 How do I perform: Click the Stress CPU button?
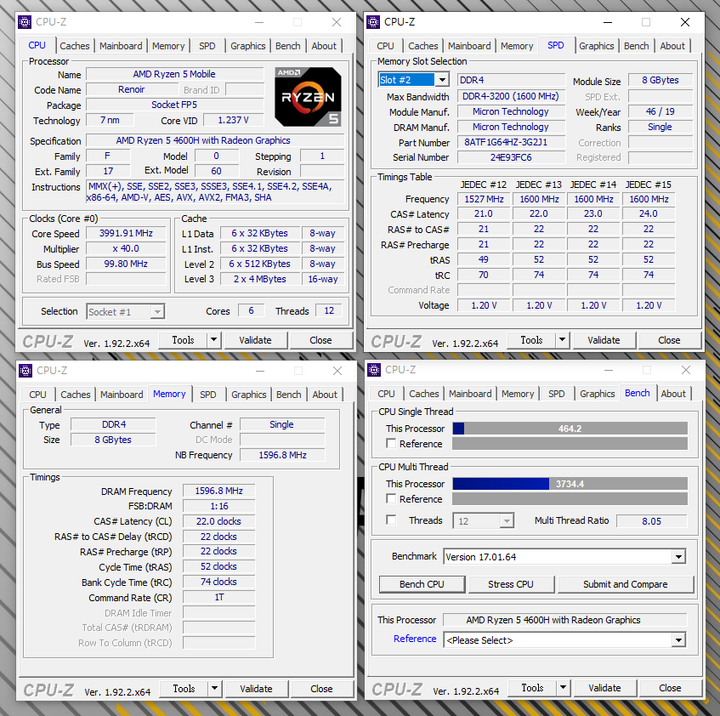point(511,584)
